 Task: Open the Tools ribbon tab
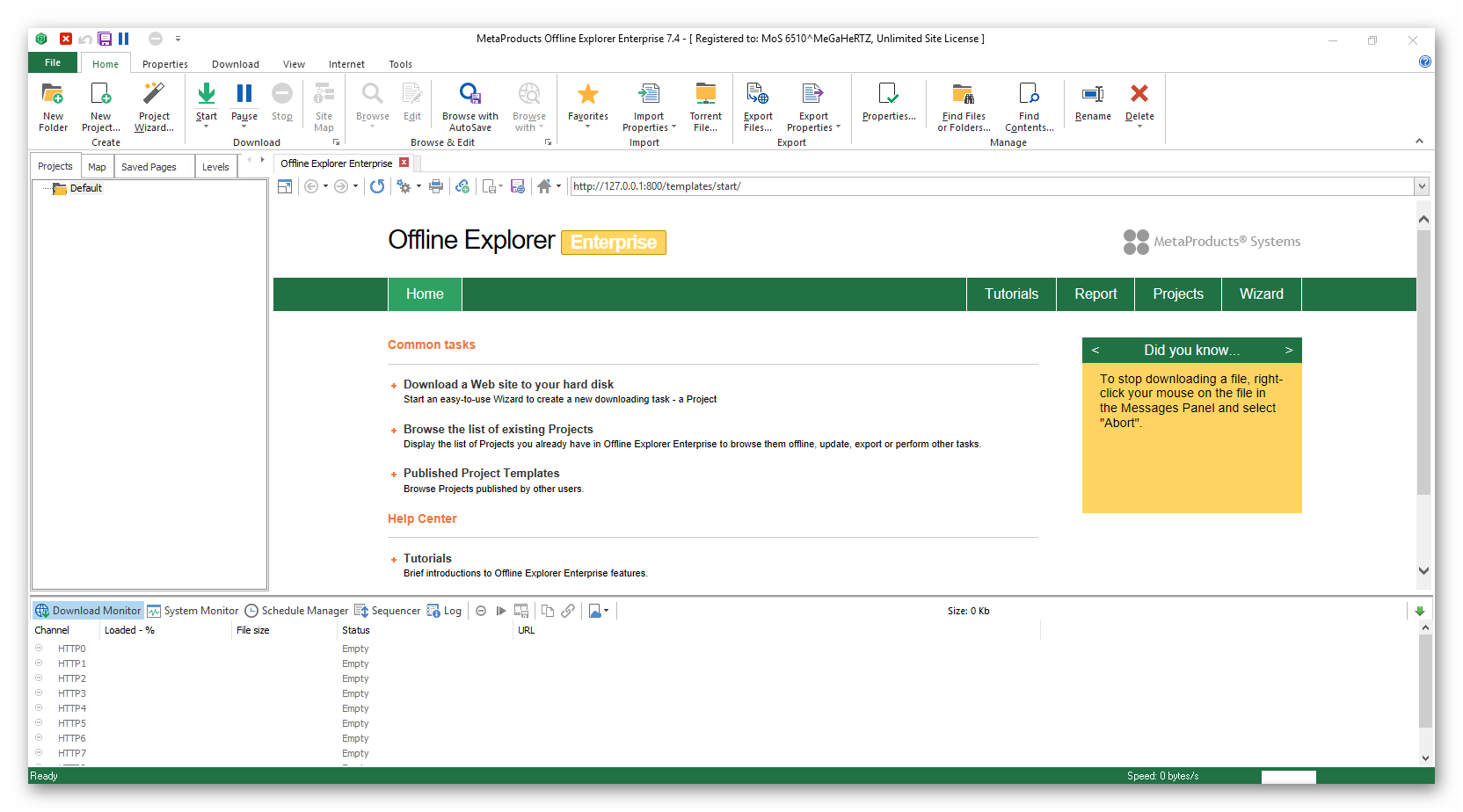(401, 64)
